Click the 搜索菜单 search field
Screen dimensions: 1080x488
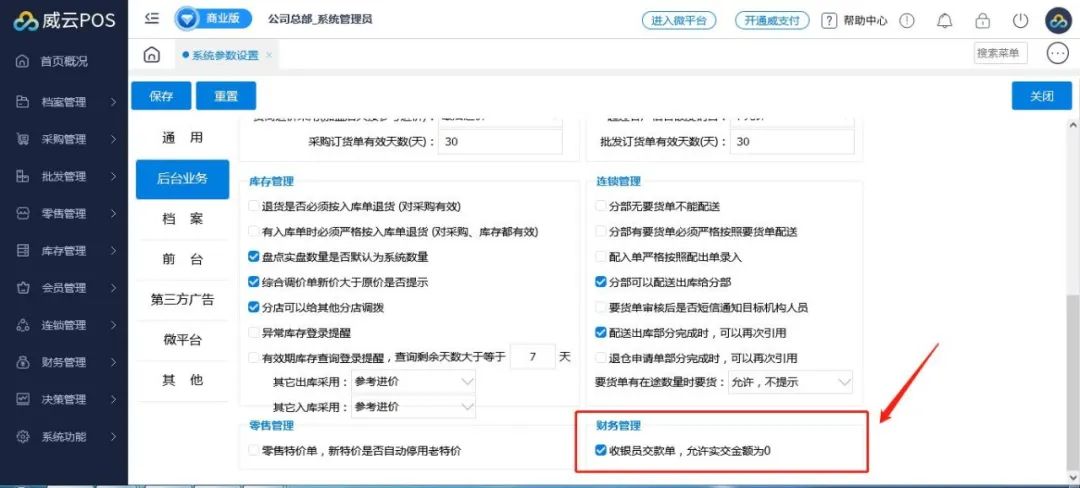tap(999, 53)
